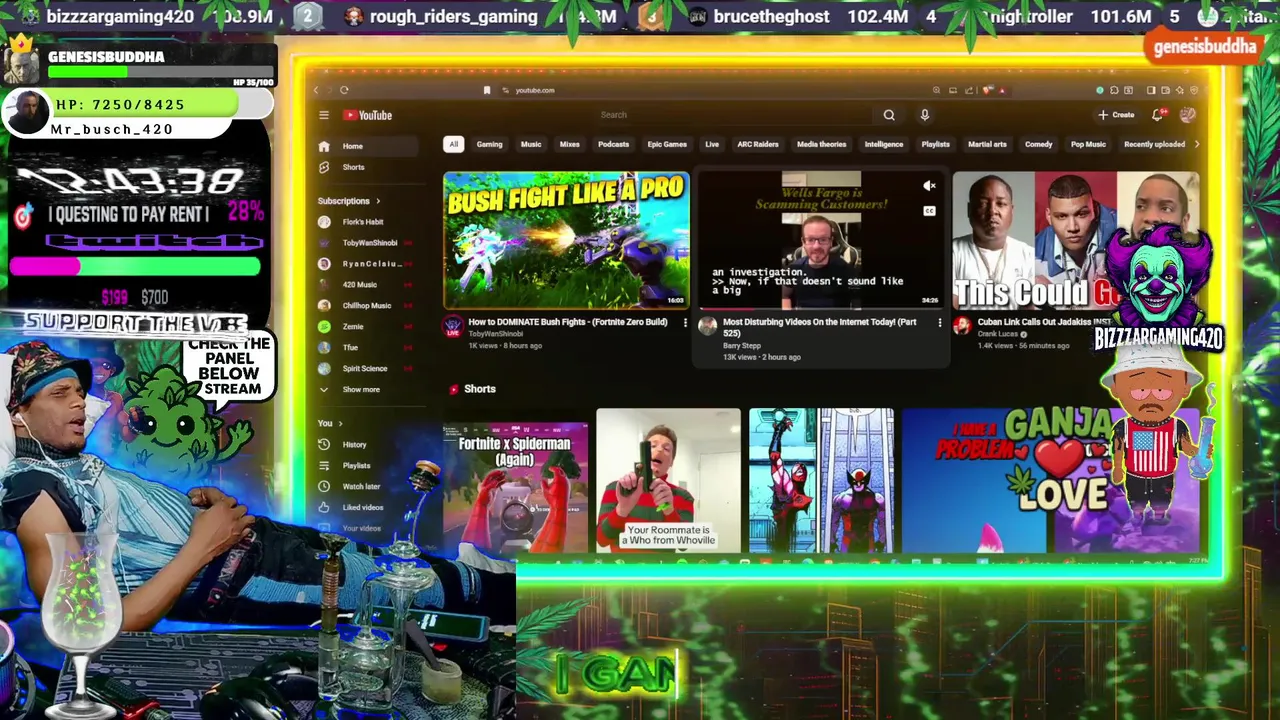Open the account avatar menu
This screenshot has height=720, width=1280.
pyautogui.click(x=1188, y=115)
